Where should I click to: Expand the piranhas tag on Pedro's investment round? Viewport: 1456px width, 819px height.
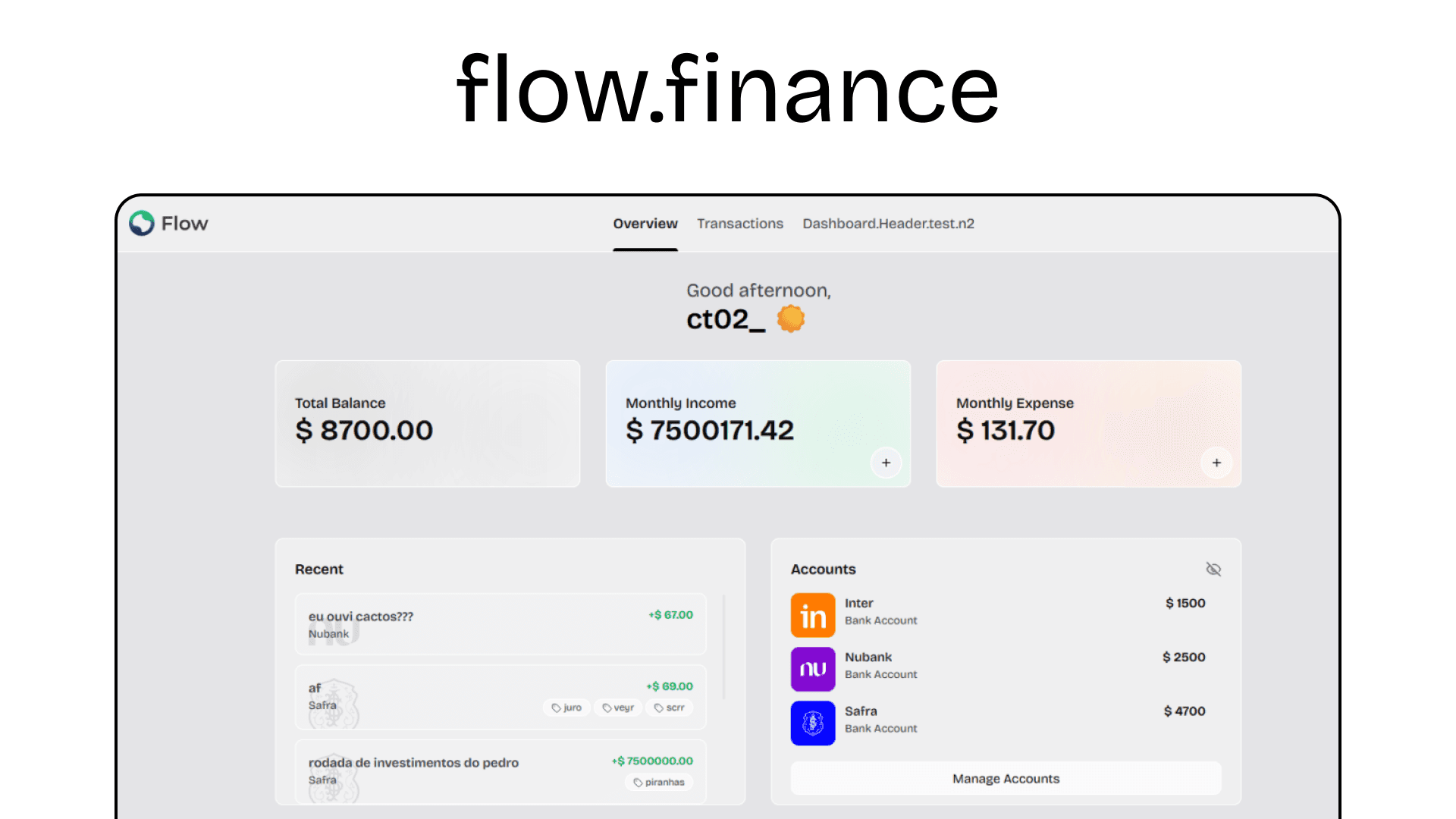point(659,782)
